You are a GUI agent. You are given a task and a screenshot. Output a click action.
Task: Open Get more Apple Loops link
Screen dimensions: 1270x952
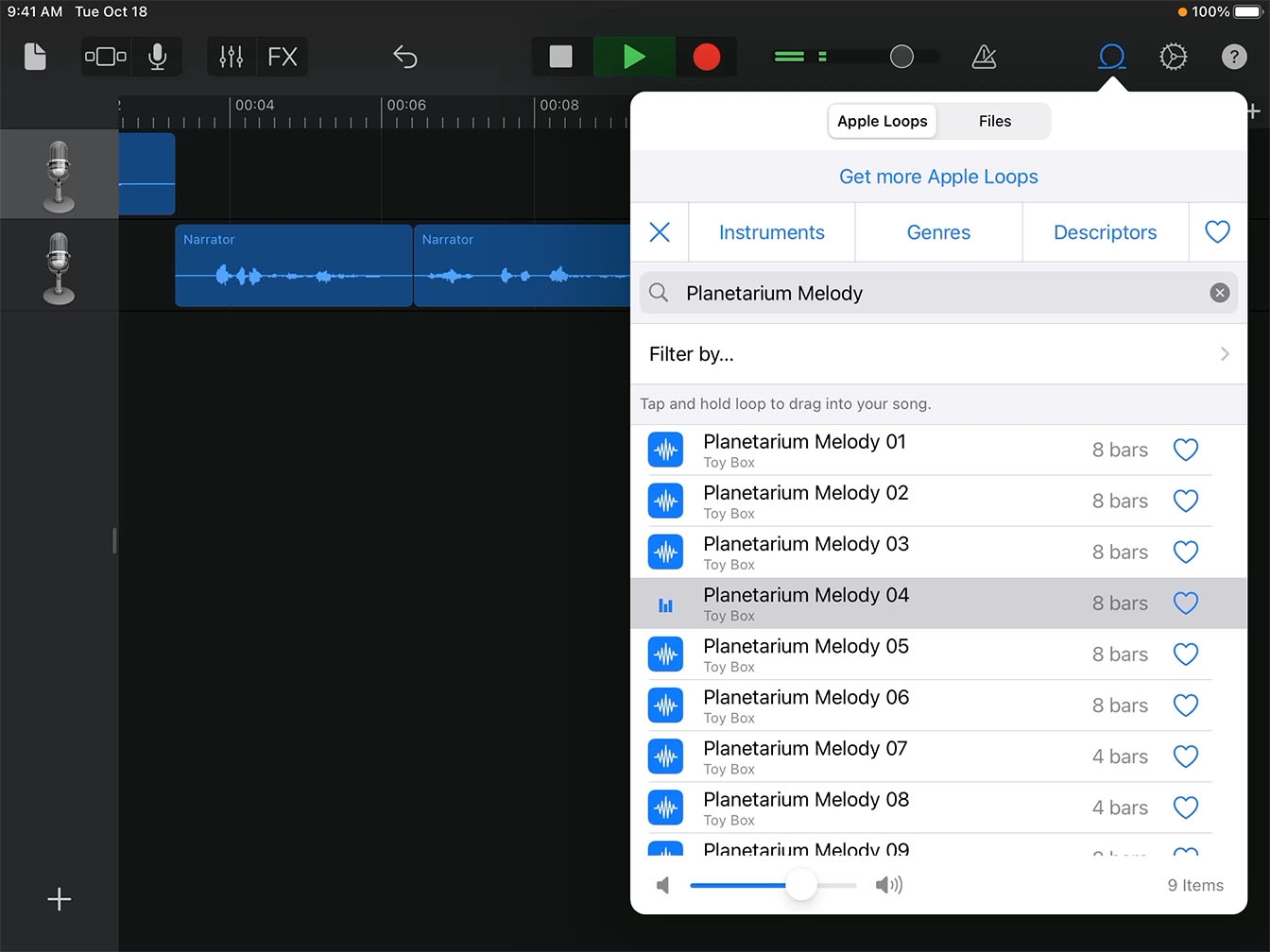(x=938, y=177)
